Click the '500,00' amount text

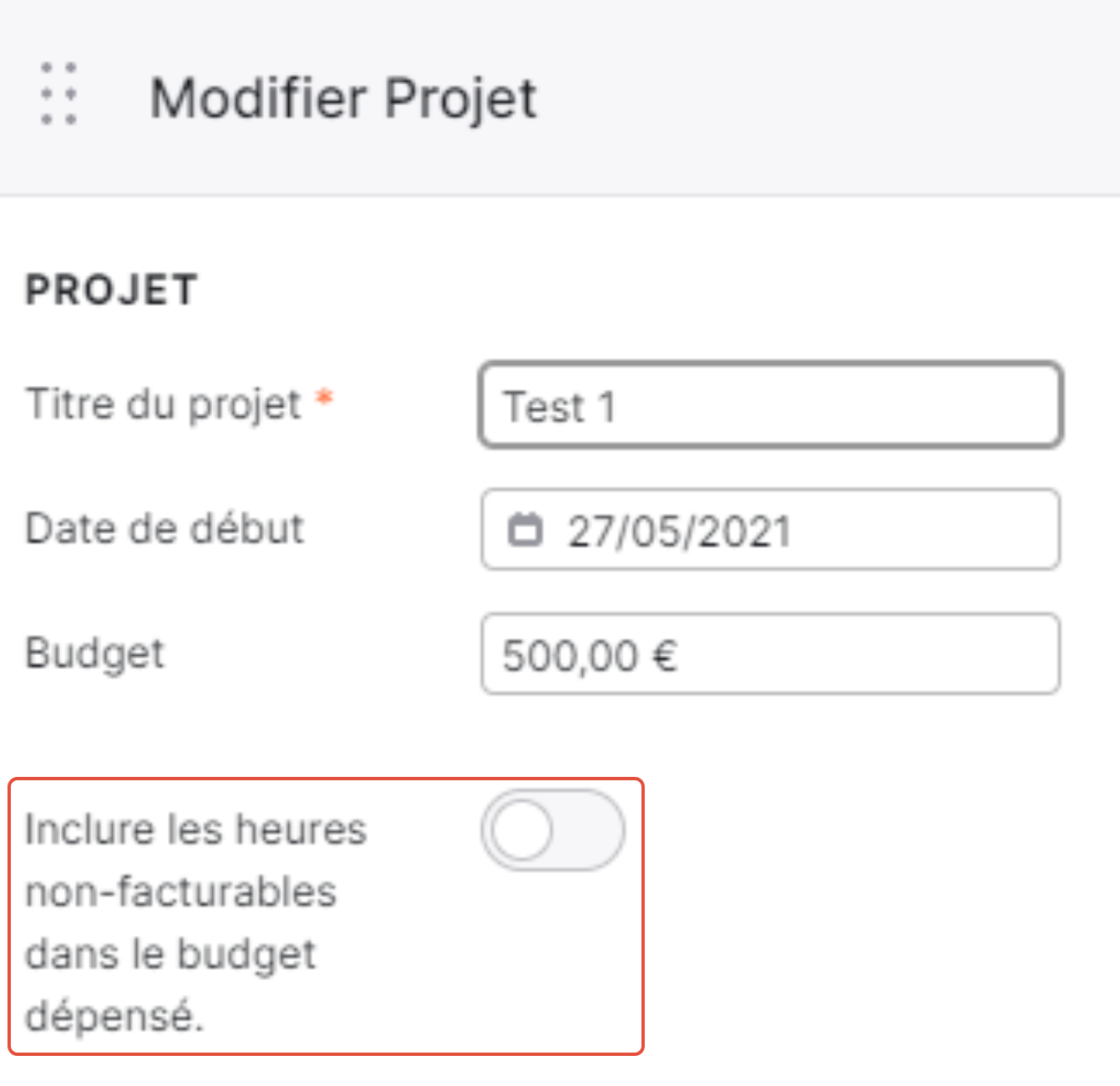click(570, 656)
